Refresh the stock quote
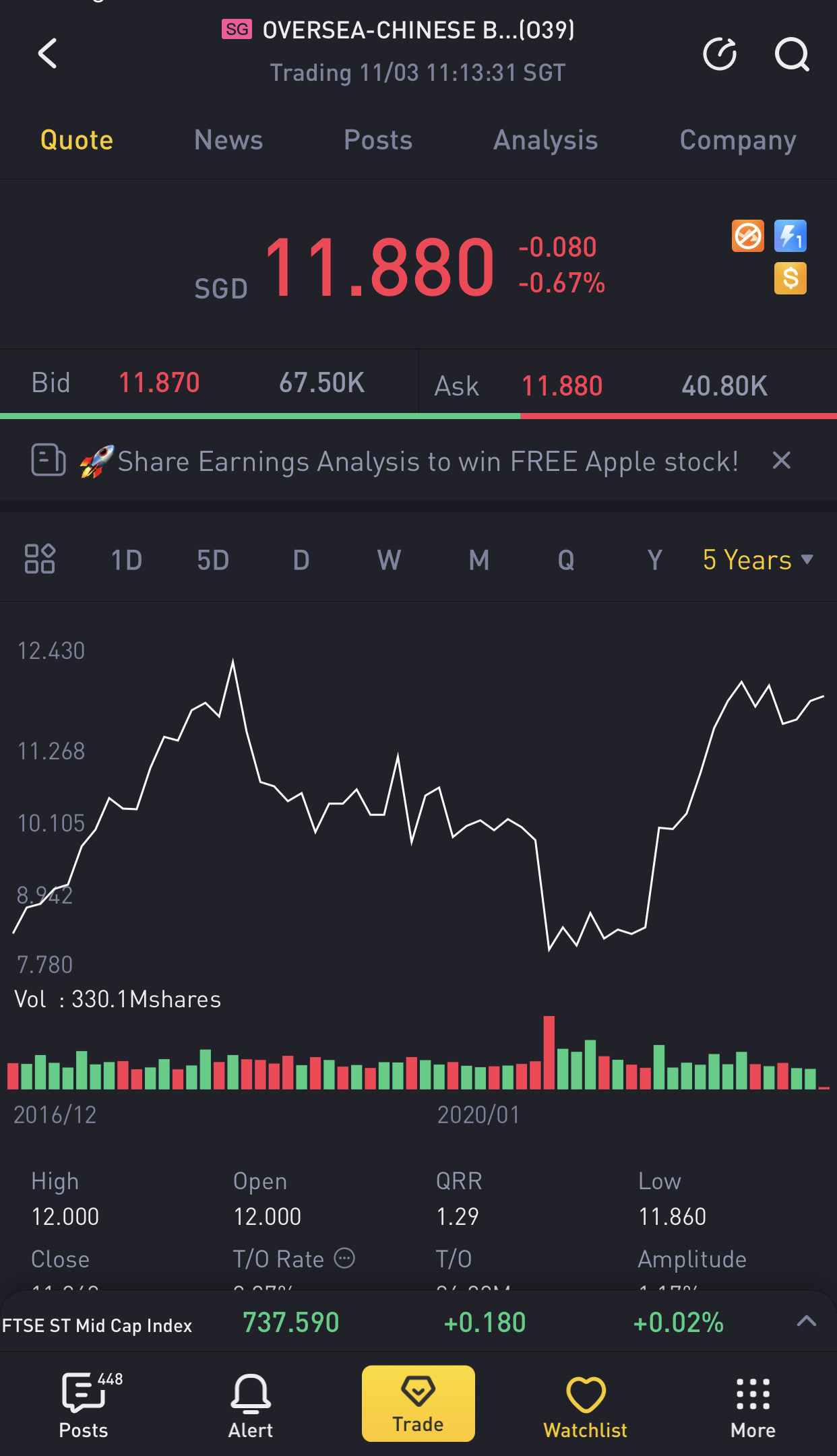This screenshot has width=837, height=1456. (720, 54)
